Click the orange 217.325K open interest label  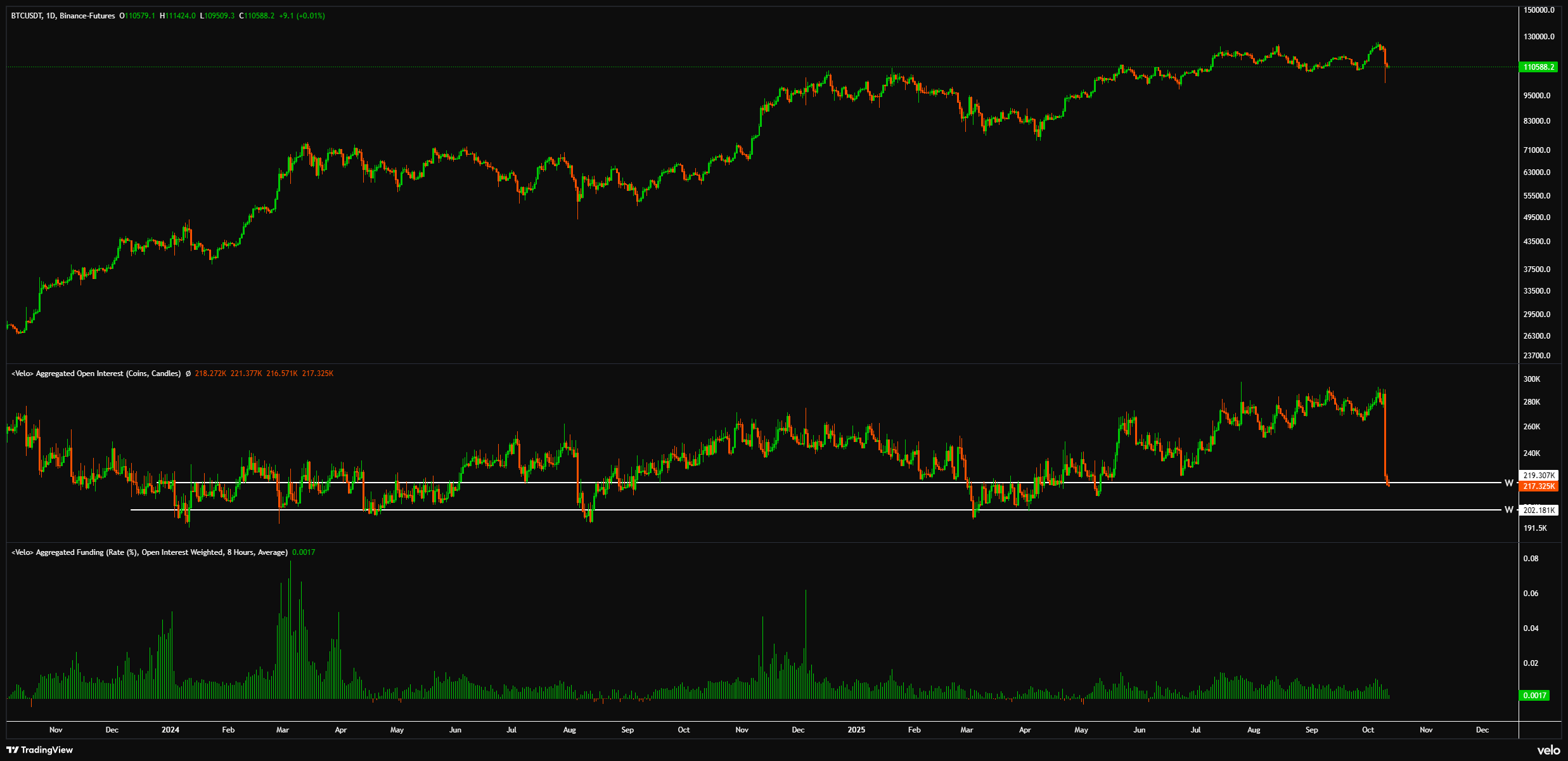[1539, 486]
